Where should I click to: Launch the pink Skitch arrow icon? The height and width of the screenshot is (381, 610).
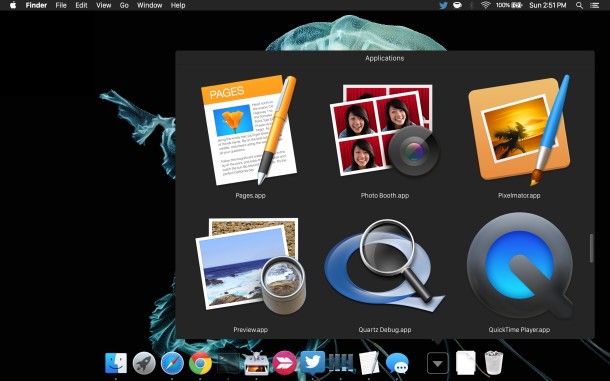tap(284, 363)
